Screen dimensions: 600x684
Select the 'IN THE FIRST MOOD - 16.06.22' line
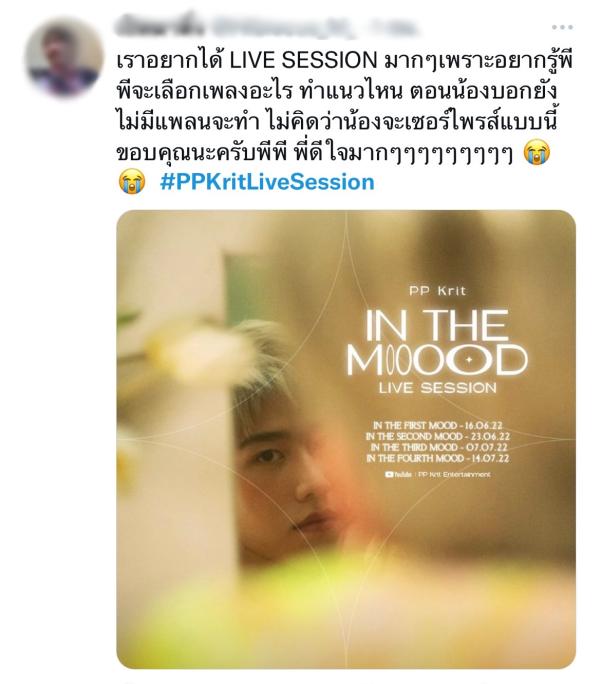pyautogui.click(x=438, y=425)
